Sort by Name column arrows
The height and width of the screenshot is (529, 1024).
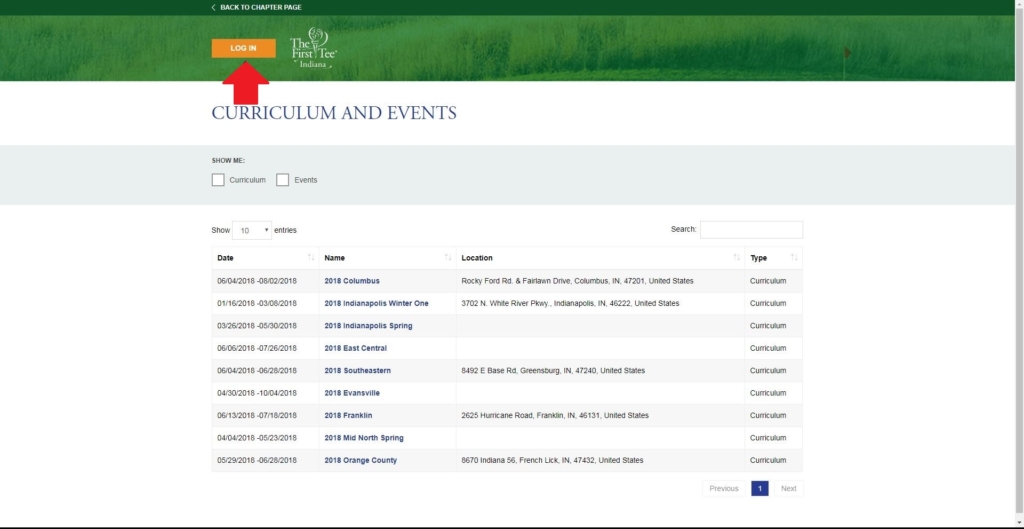pos(446,258)
